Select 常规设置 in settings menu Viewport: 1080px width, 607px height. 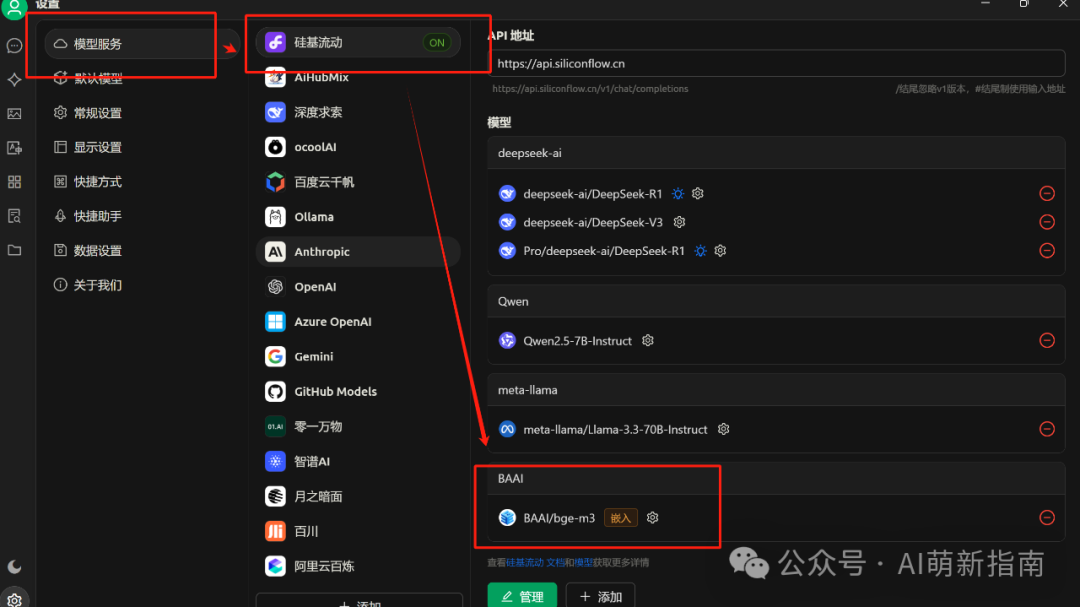pyautogui.click(x=142, y=113)
